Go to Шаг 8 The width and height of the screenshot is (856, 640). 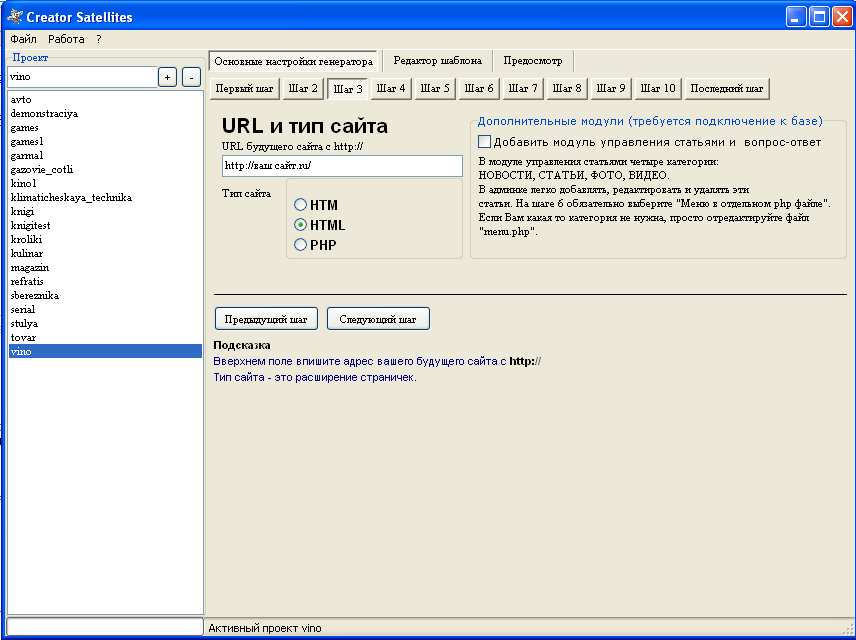(567, 88)
